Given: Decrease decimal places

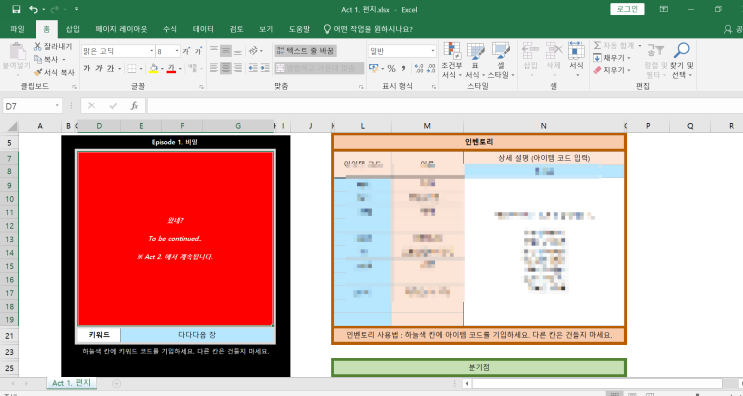Looking at the screenshot, I should [431, 69].
